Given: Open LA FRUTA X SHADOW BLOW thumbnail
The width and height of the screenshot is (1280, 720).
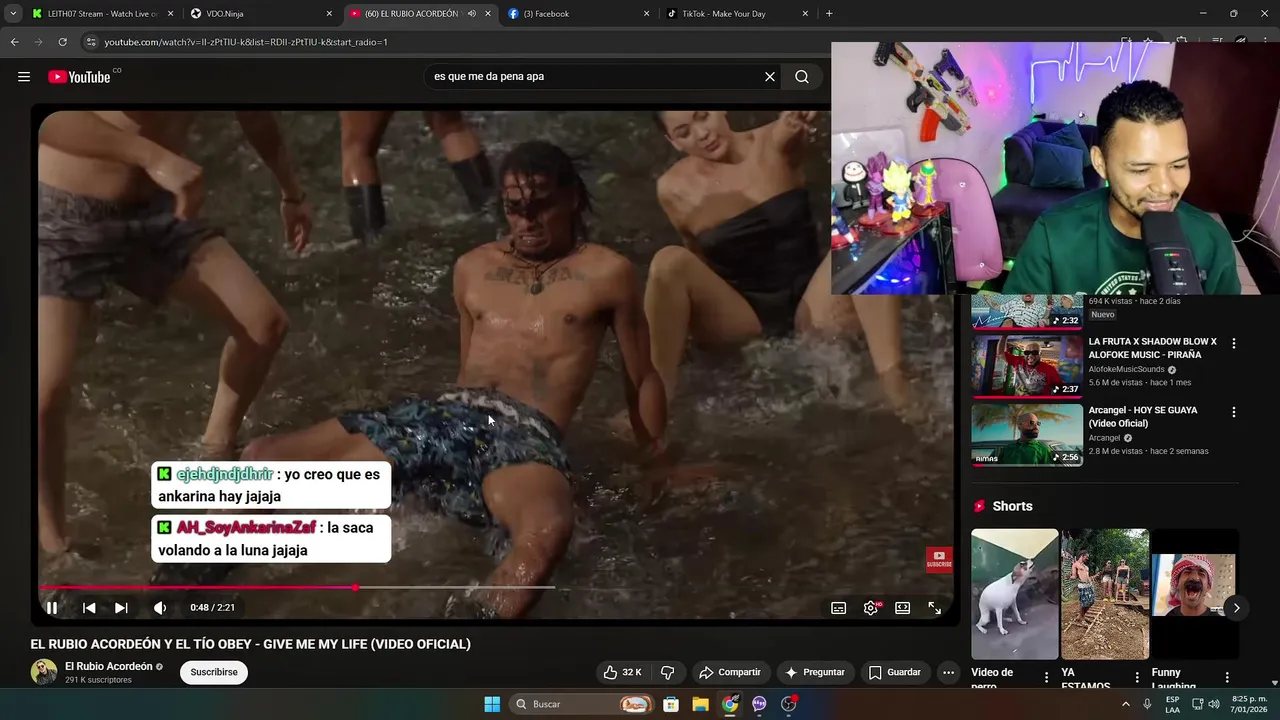Looking at the screenshot, I should (x=1027, y=365).
